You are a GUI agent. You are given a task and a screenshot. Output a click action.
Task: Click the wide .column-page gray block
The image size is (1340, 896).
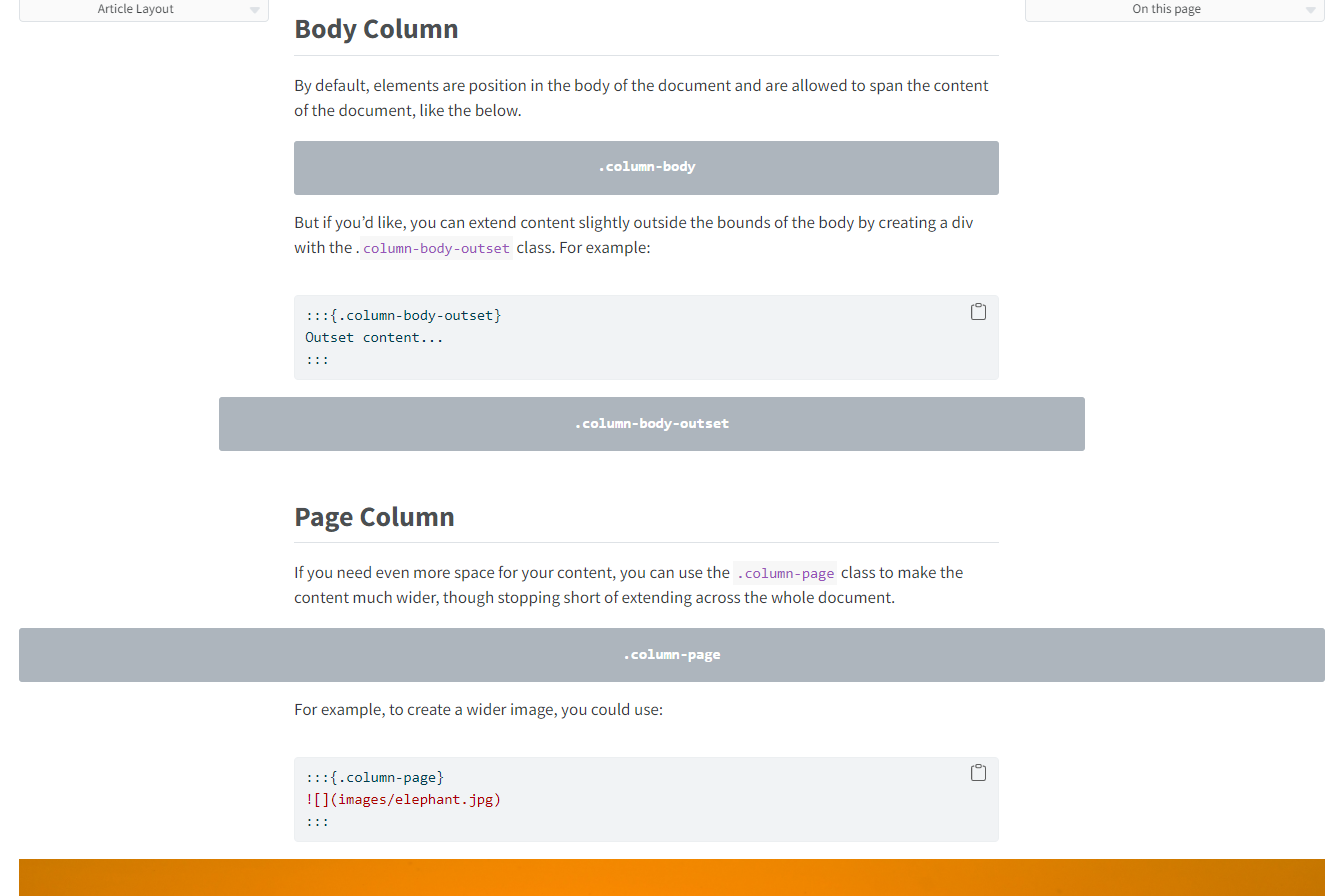(x=671, y=655)
